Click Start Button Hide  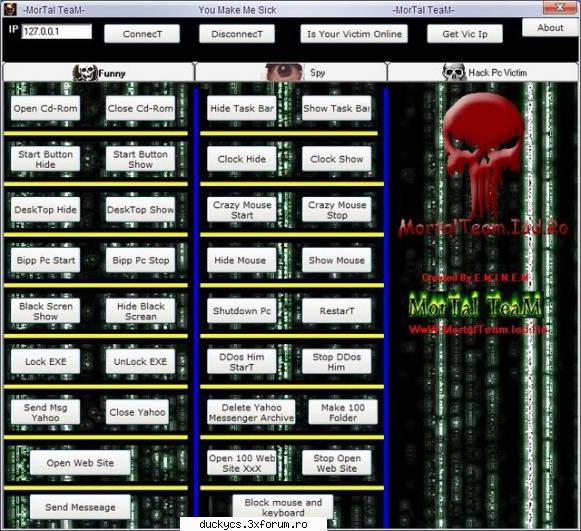[x=46, y=159]
